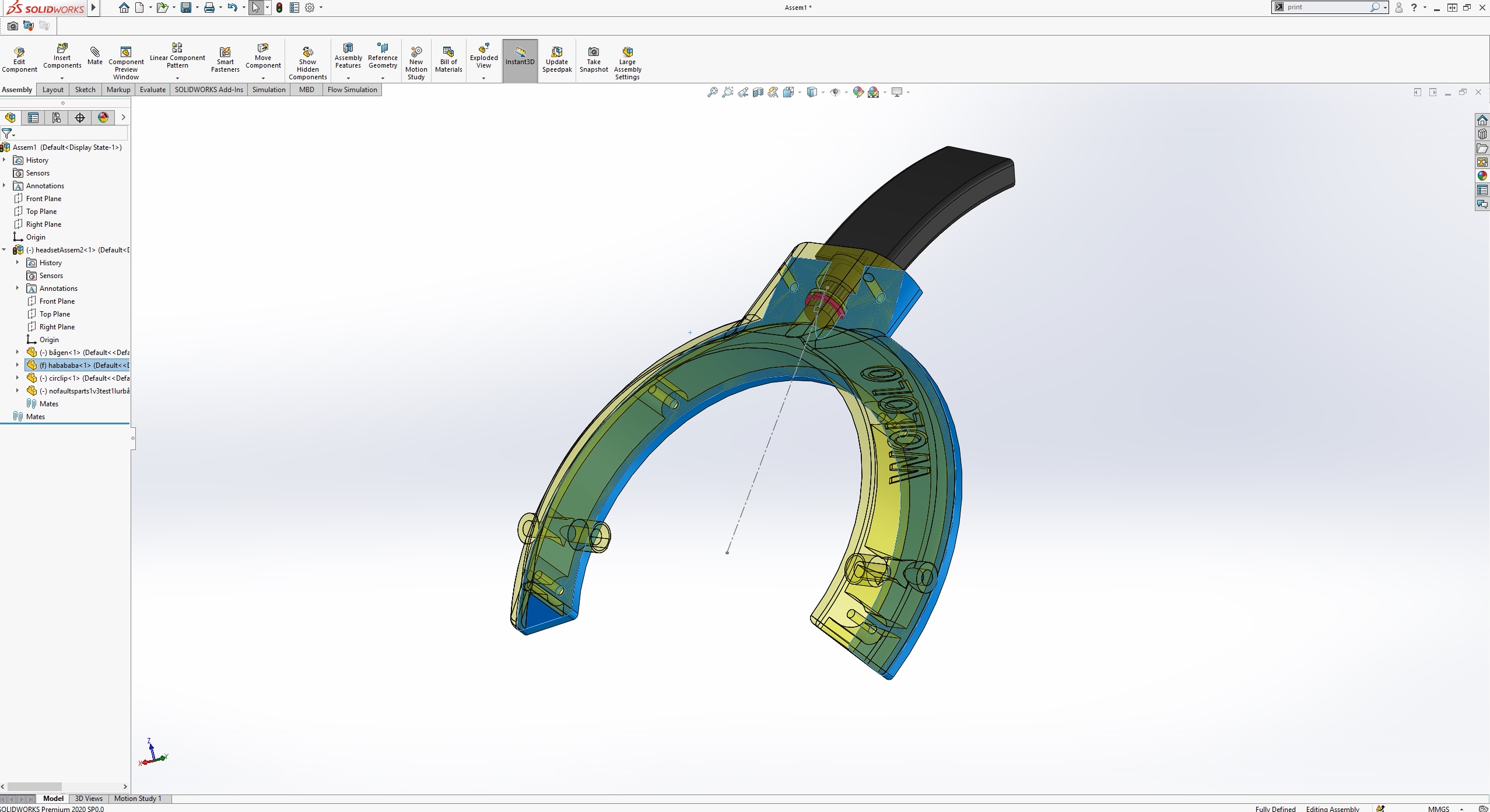Click the Print icon in the quick access bar
Viewport: 1490px width, 812px height.
point(209,8)
